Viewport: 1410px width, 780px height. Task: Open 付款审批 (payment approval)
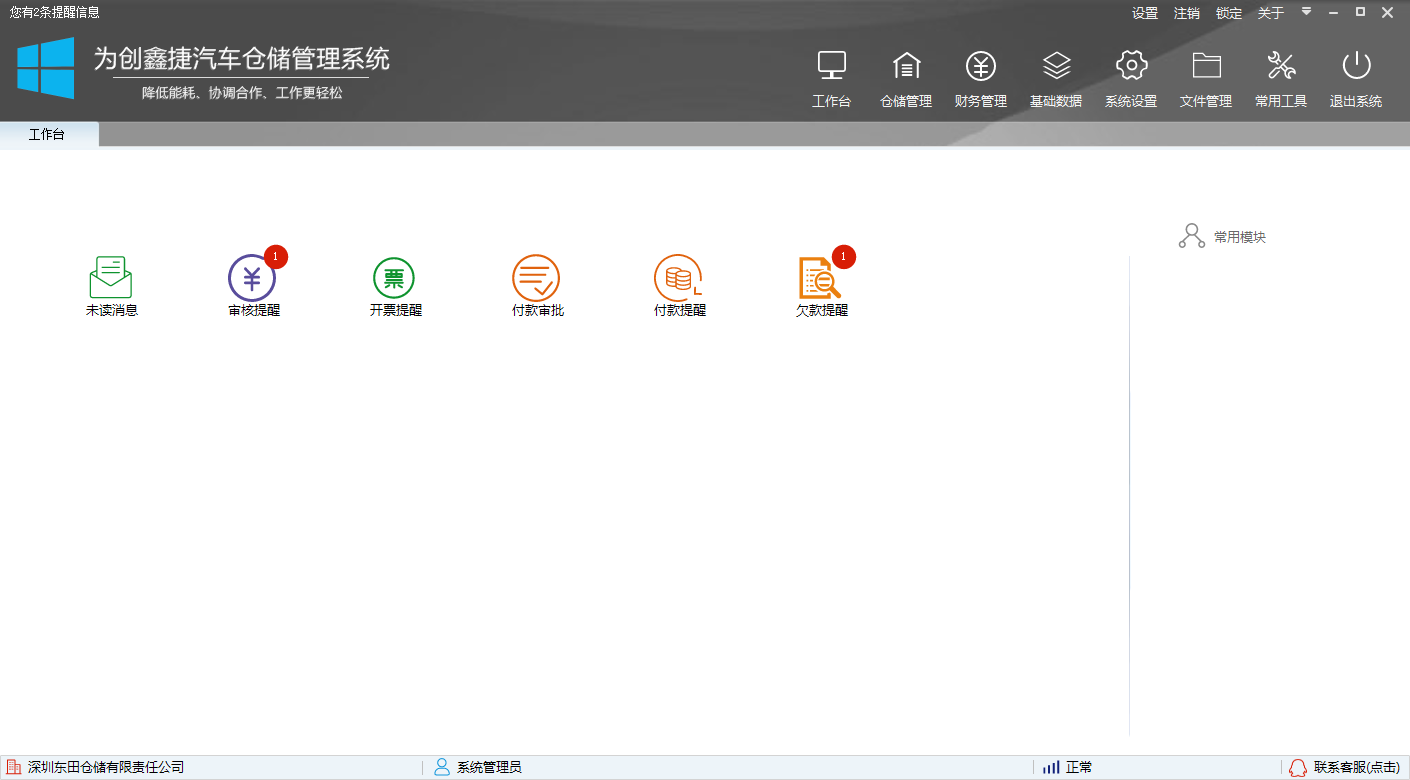(x=537, y=285)
